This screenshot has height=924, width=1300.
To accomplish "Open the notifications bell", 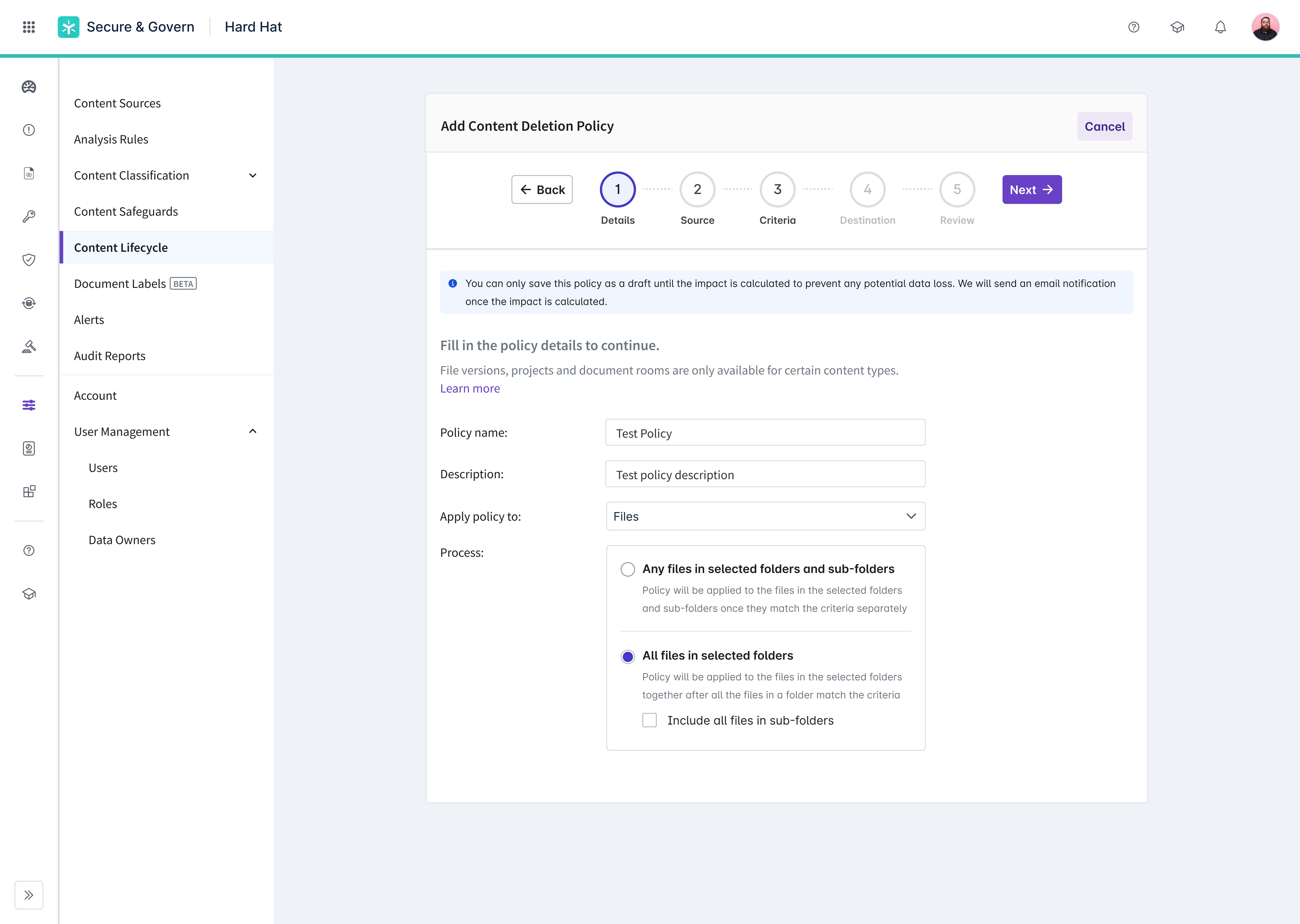I will [1220, 27].
